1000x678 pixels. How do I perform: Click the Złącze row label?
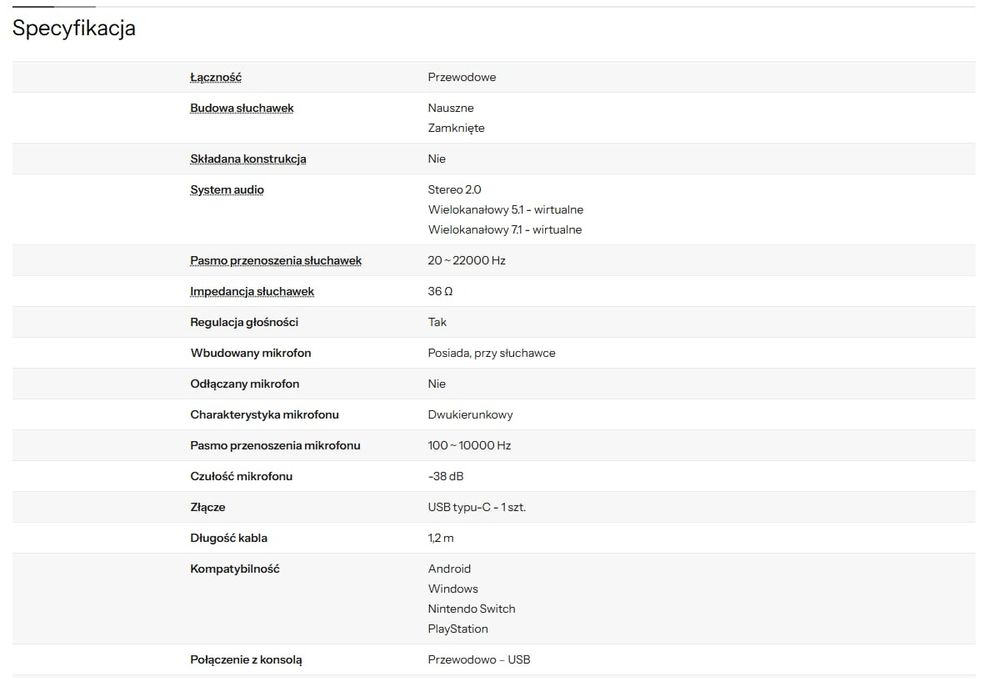207,508
